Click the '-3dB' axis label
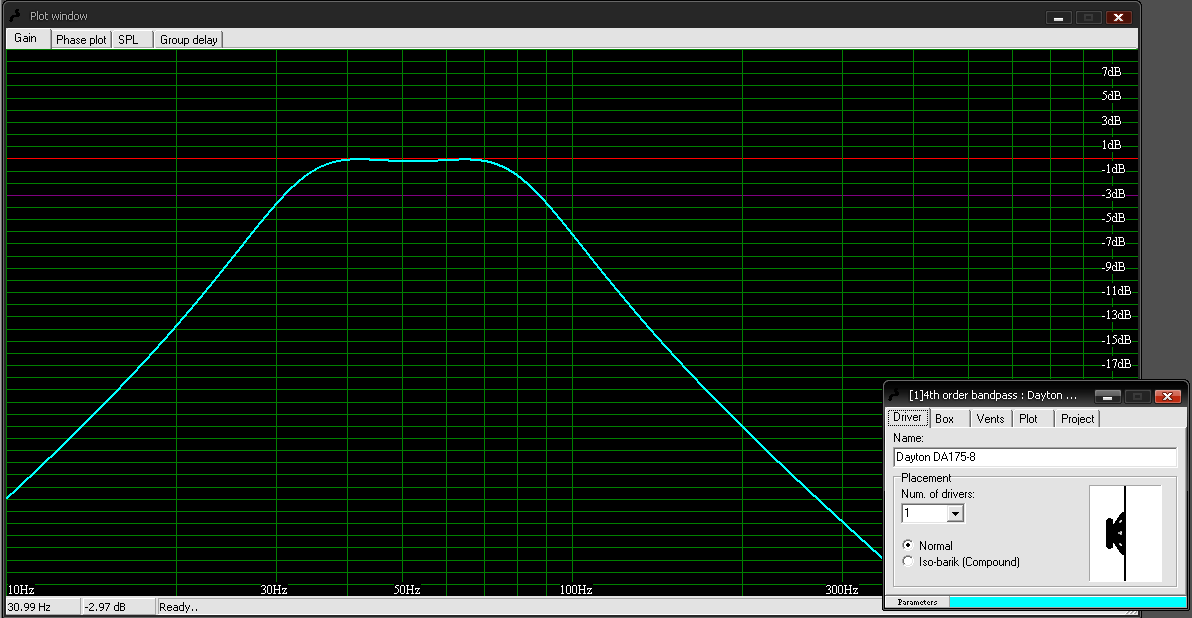The height and width of the screenshot is (618, 1192). [x=1113, y=194]
